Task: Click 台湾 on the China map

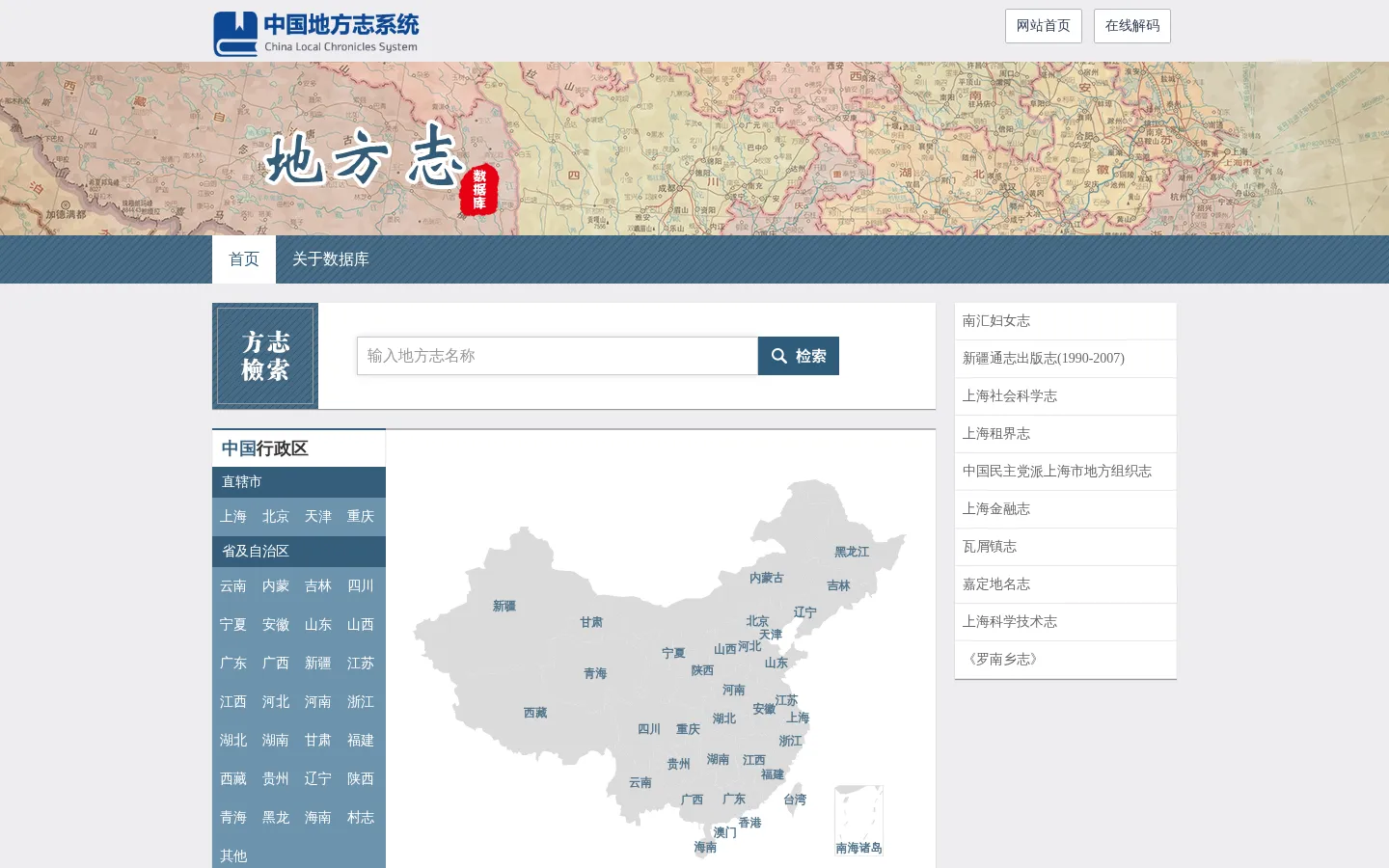Action: (795, 800)
